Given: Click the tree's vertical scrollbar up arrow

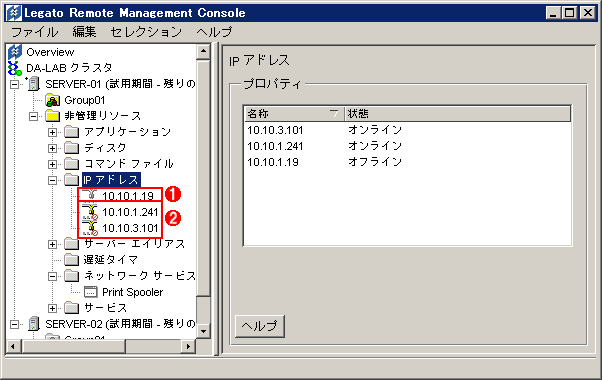Looking at the screenshot, I should (203, 51).
